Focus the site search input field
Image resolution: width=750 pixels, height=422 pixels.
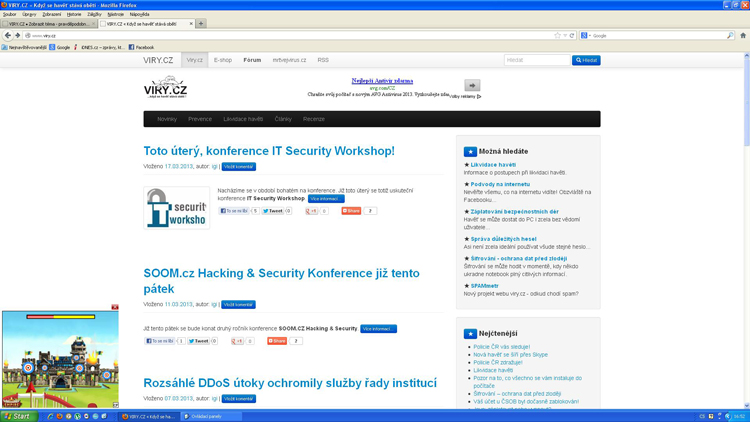click(536, 60)
